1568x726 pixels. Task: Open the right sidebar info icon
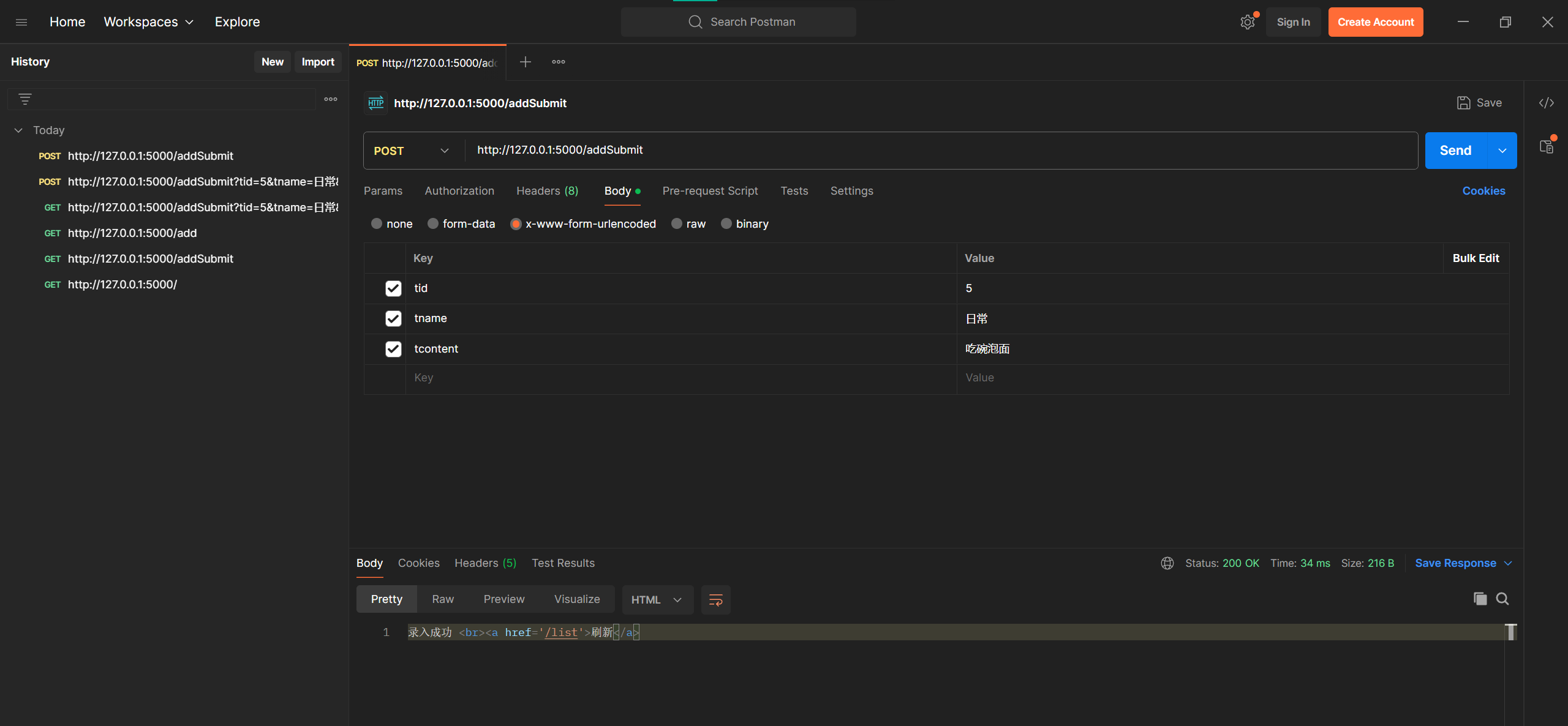1547,147
